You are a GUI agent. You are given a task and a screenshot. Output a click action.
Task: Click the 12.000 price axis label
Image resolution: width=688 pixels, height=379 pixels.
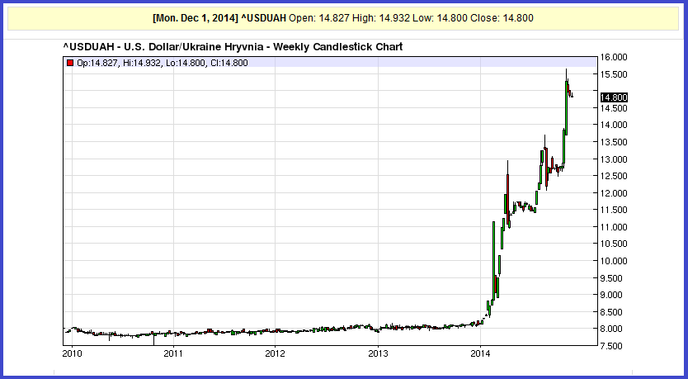point(614,193)
